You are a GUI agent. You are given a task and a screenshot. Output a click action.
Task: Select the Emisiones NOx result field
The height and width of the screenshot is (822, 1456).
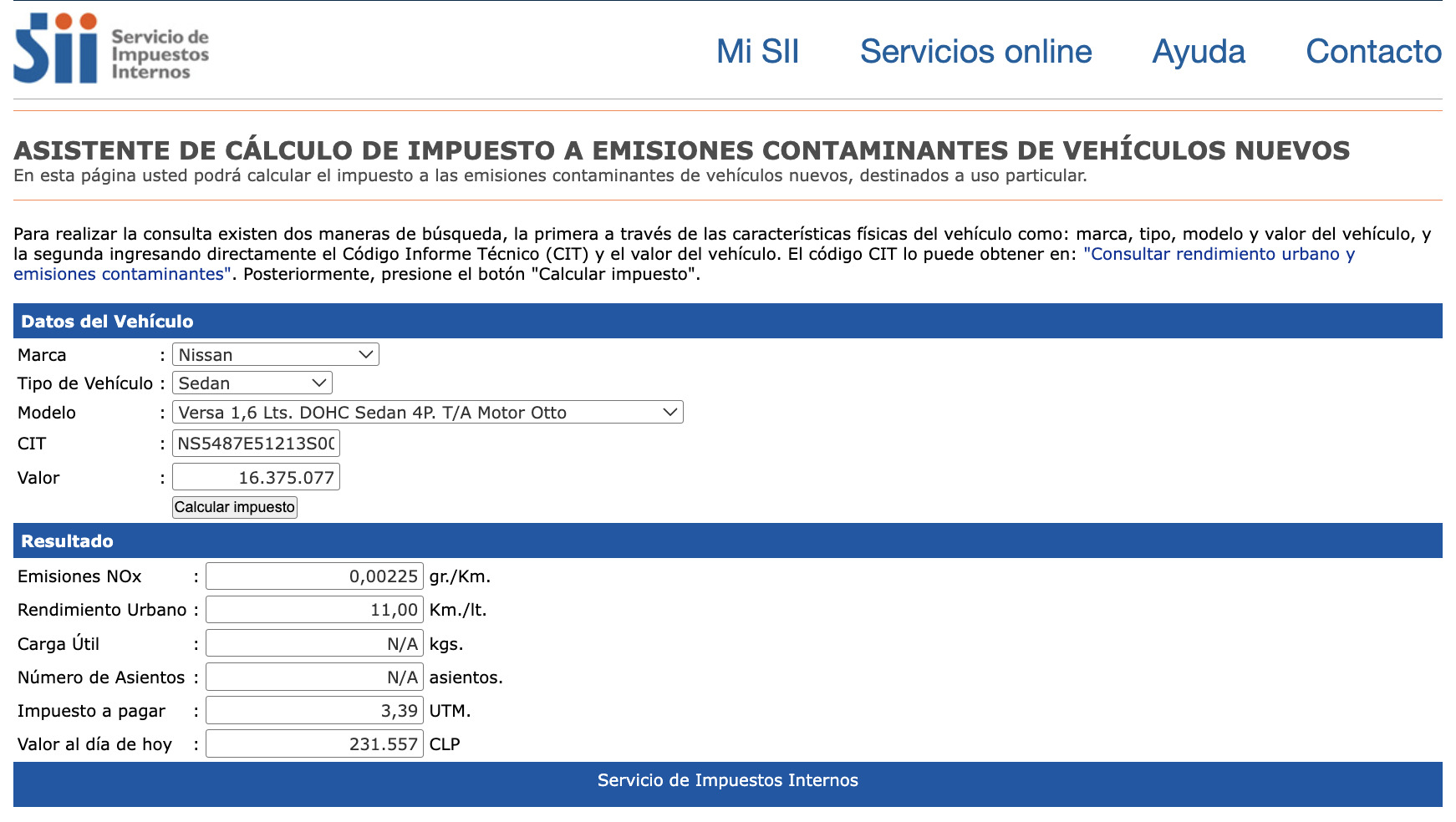[313, 576]
